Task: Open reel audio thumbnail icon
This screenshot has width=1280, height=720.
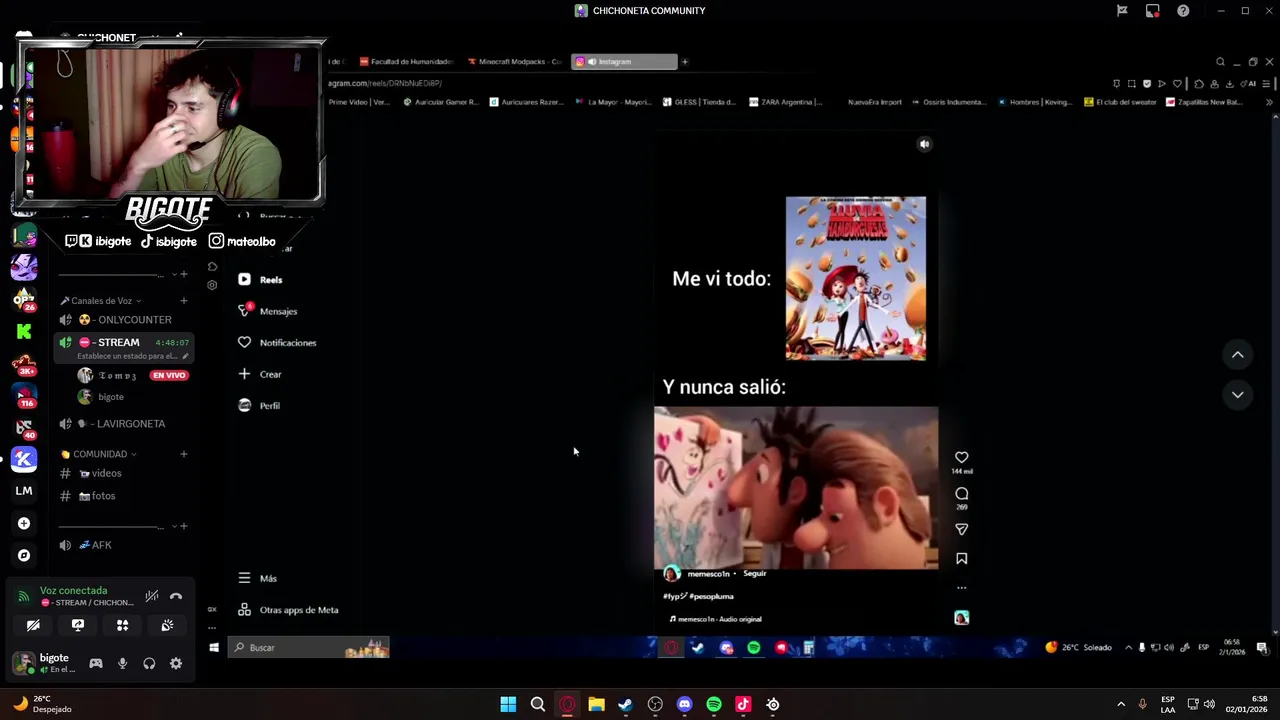Action: click(x=962, y=618)
